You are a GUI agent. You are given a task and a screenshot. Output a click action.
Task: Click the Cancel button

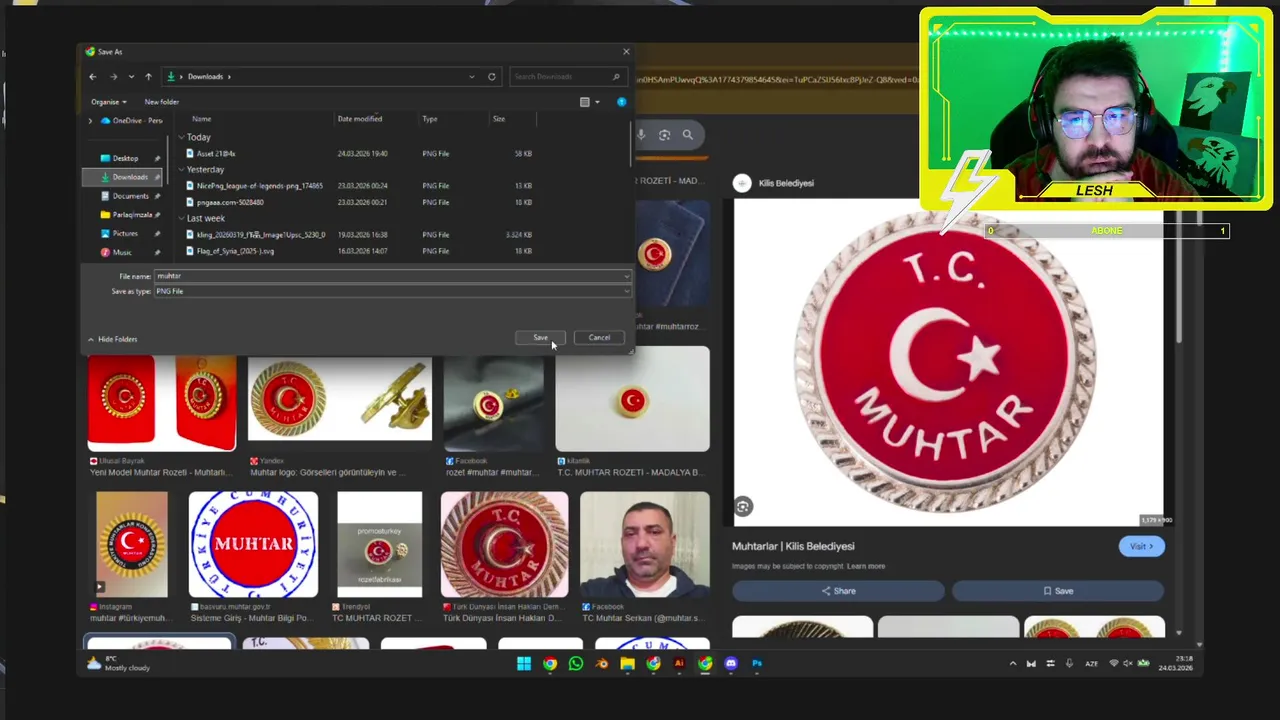point(599,338)
